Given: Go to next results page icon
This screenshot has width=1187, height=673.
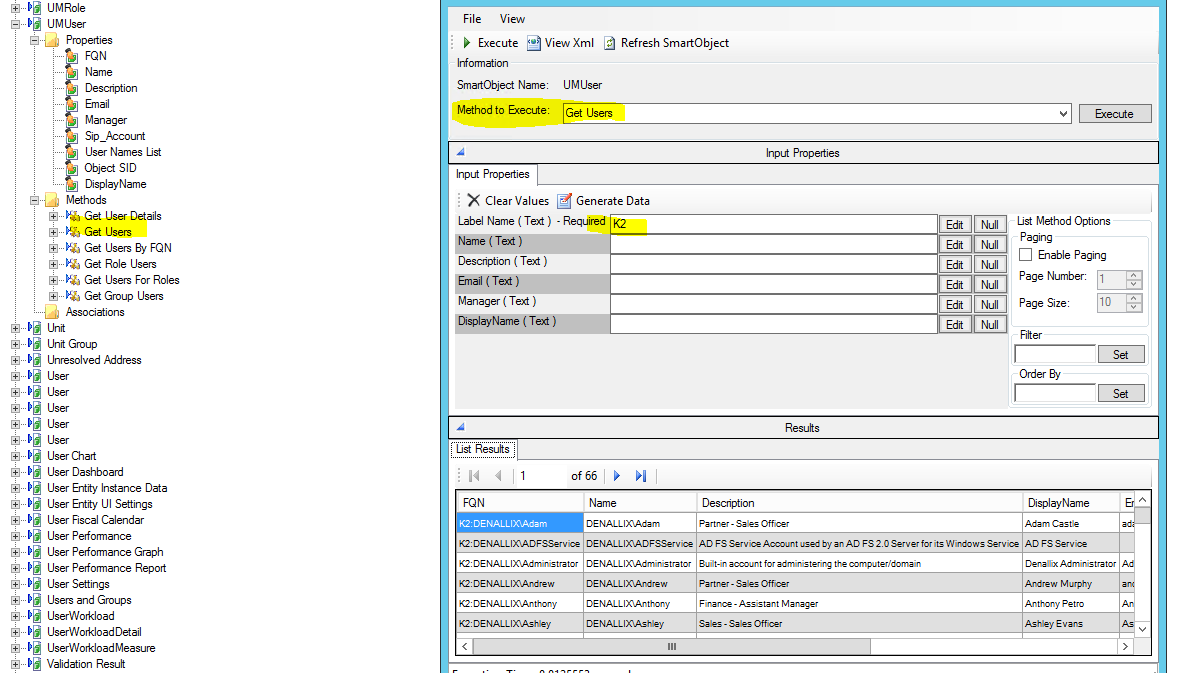Looking at the screenshot, I should 617,476.
